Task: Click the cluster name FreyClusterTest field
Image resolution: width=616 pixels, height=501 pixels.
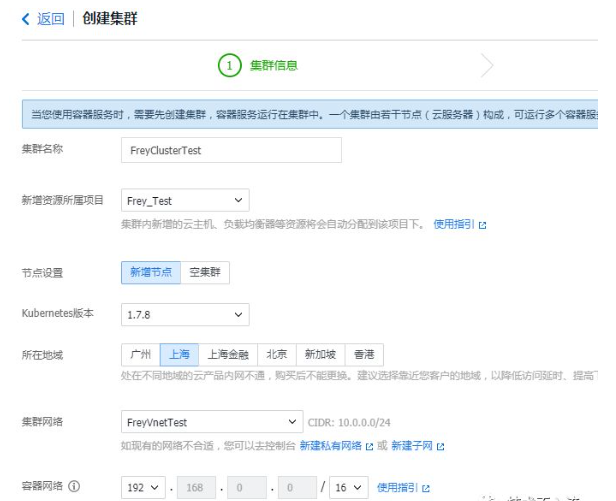Action: pos(231,150)
